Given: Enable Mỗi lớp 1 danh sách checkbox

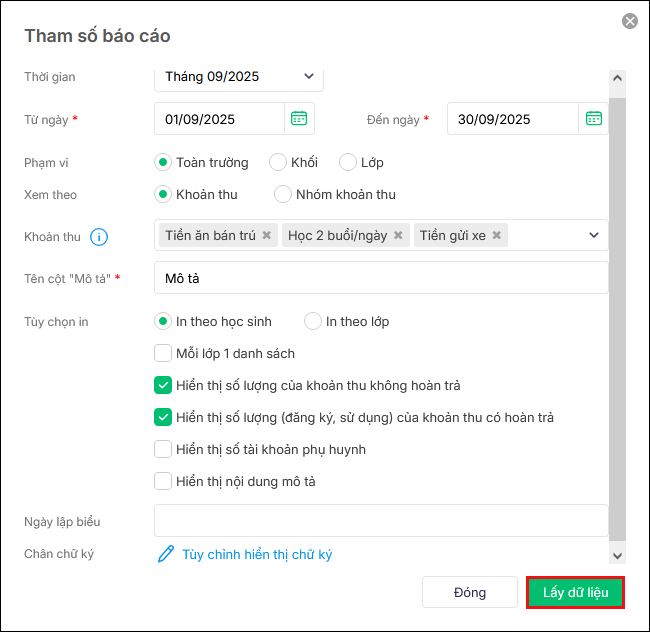Looking at the screenshot, I should click(x=163, y=353).
